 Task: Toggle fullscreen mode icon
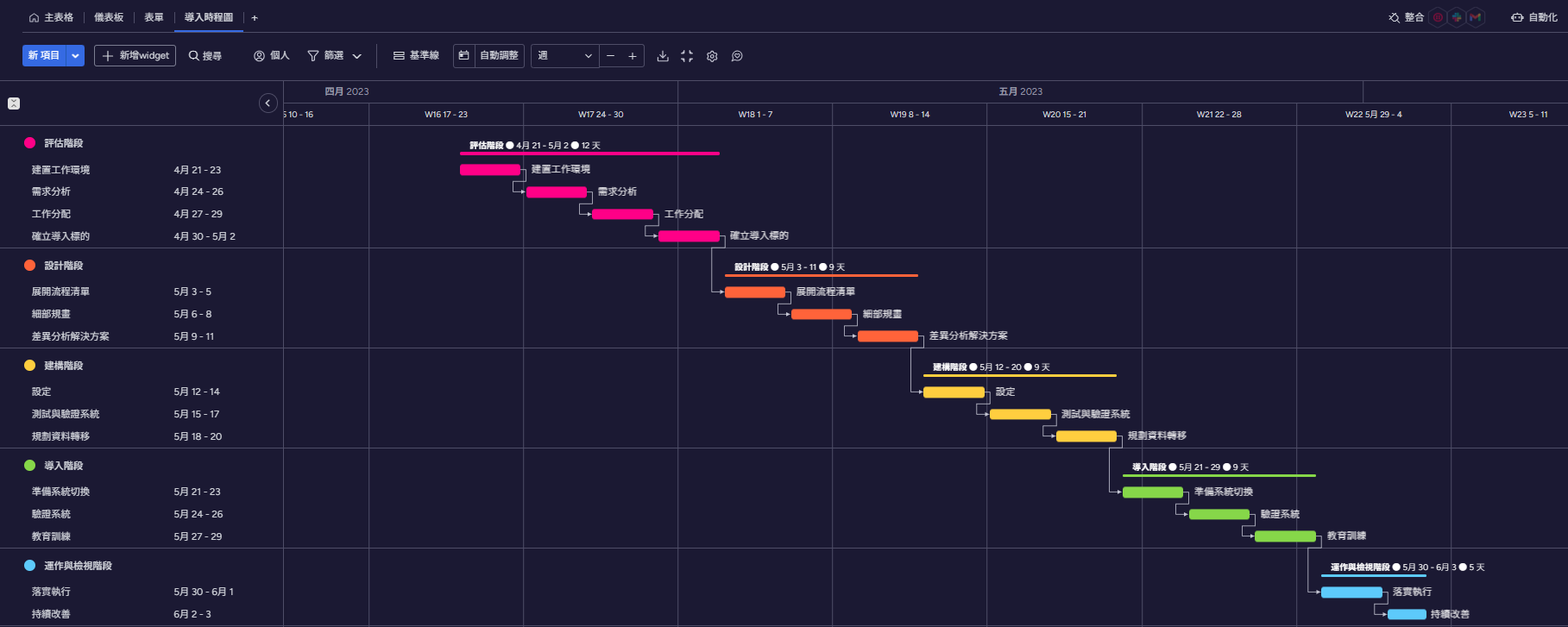[x=687, y=56]
